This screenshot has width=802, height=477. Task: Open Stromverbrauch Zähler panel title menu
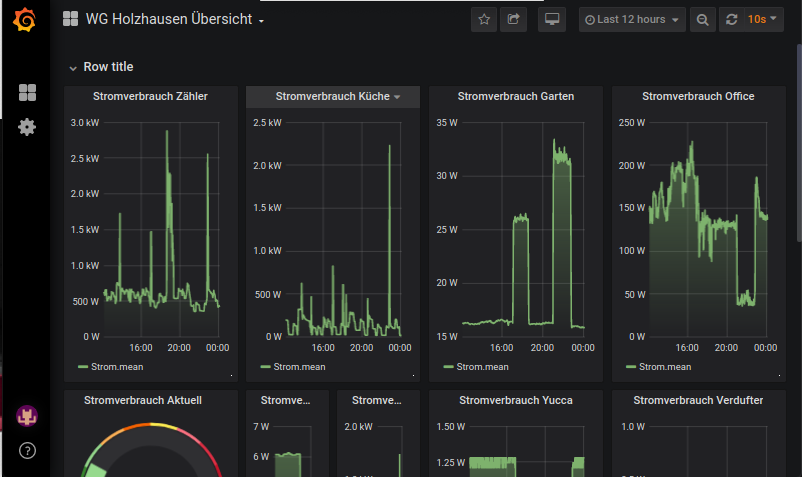150,97
